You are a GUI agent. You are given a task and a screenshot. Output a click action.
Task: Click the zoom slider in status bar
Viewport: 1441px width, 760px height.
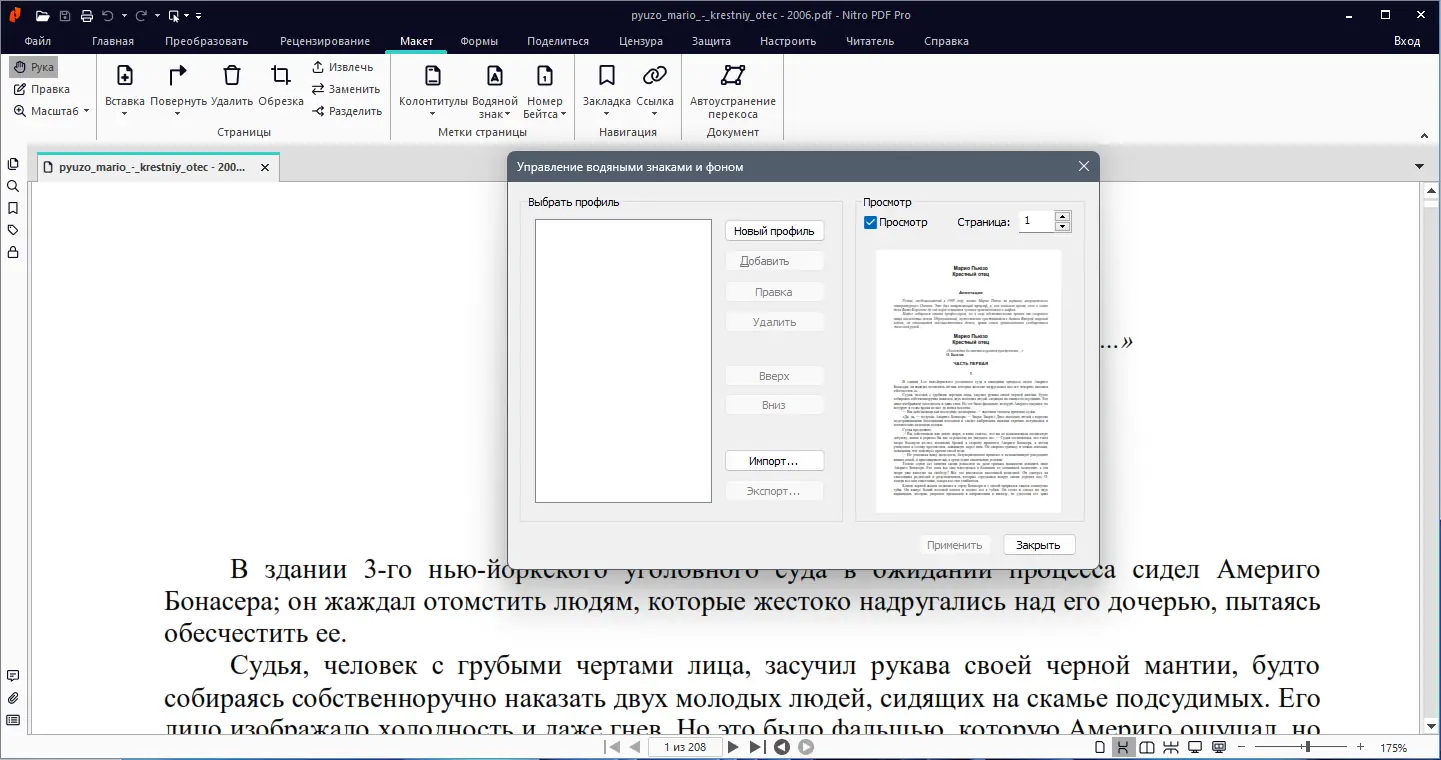(1306, 747)
